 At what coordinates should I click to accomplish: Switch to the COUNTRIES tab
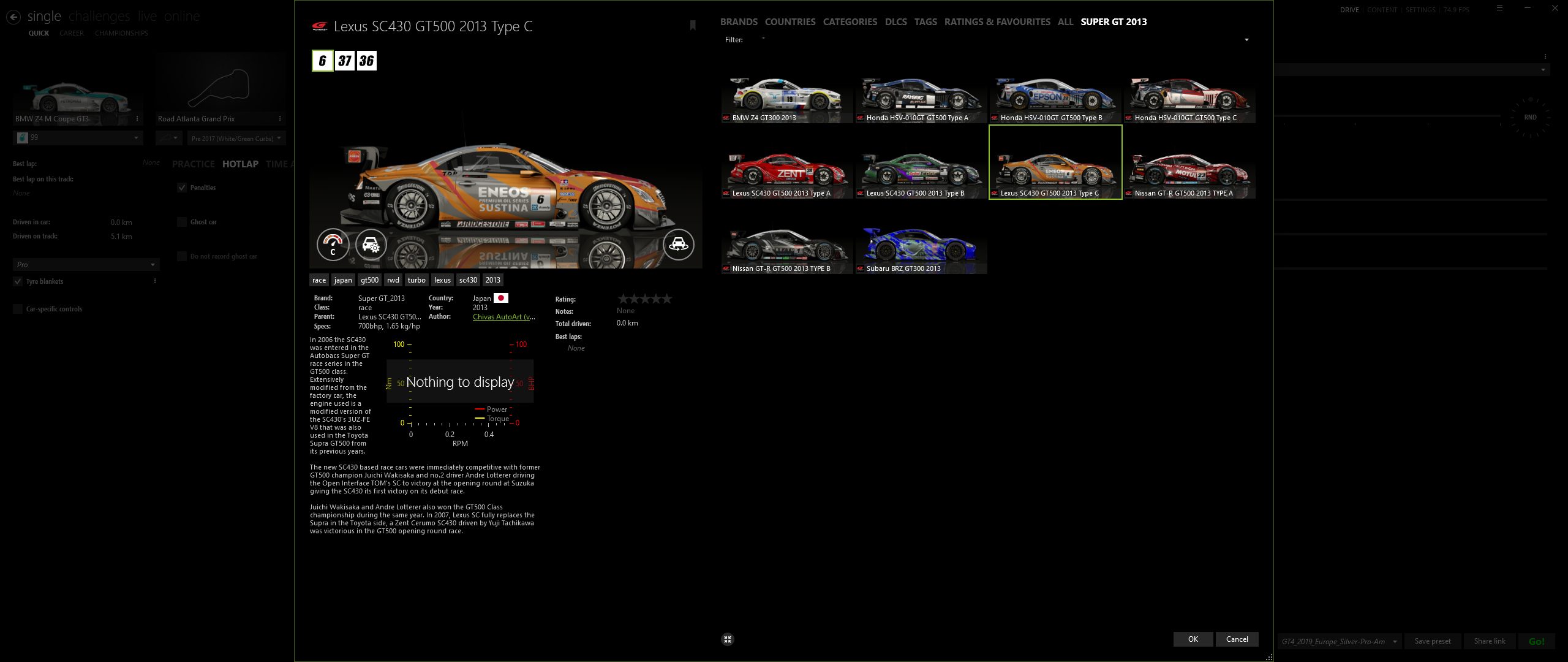790,21
